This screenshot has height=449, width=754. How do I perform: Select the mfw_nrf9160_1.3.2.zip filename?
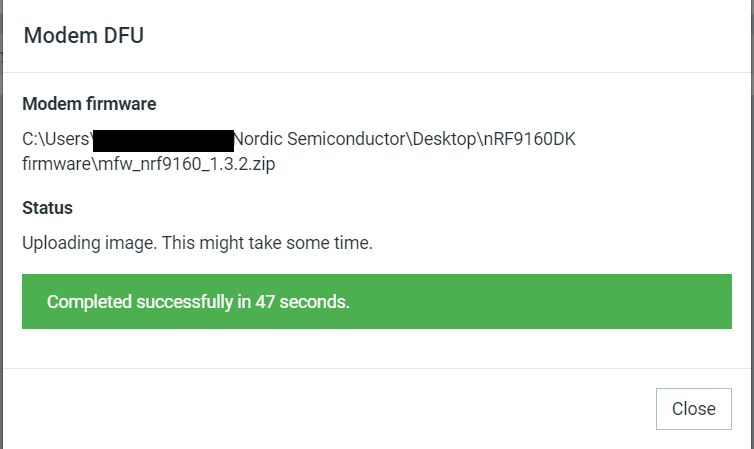(x=187, y=164)
